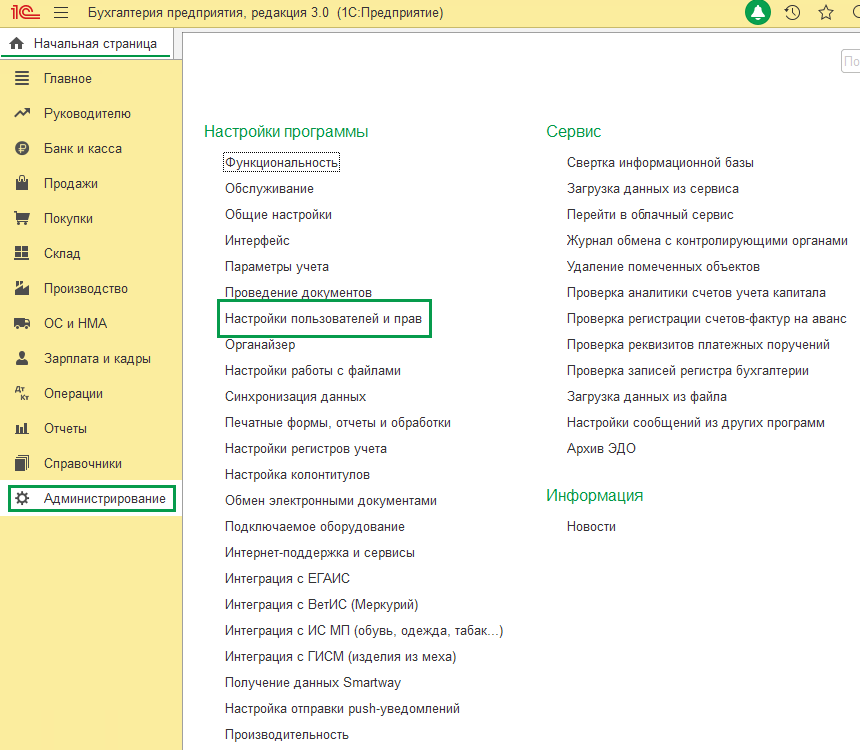Open the Главное section

[67, 78]
